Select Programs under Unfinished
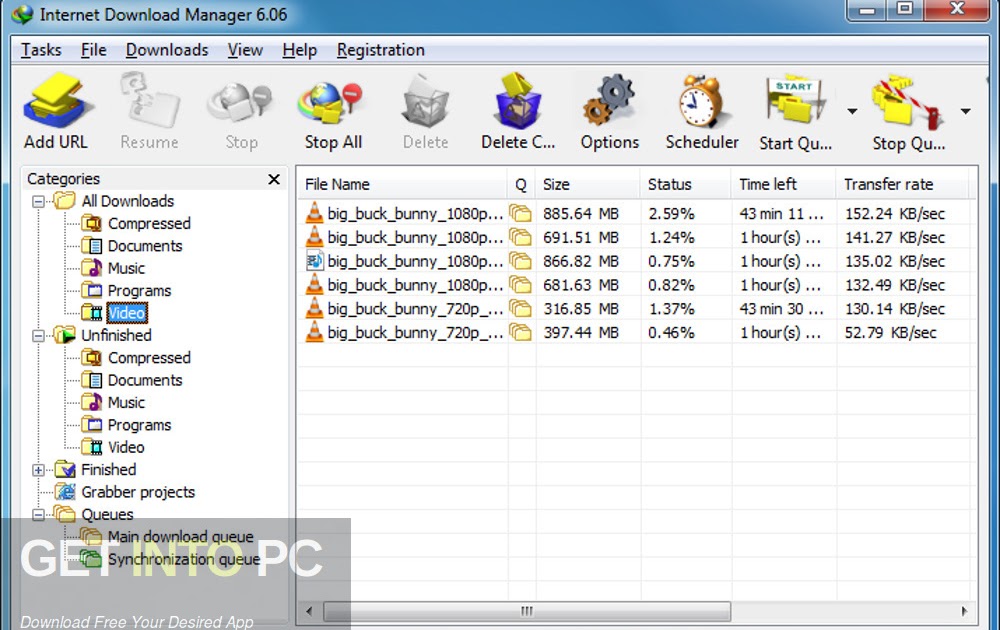 (x=139, y=425)
